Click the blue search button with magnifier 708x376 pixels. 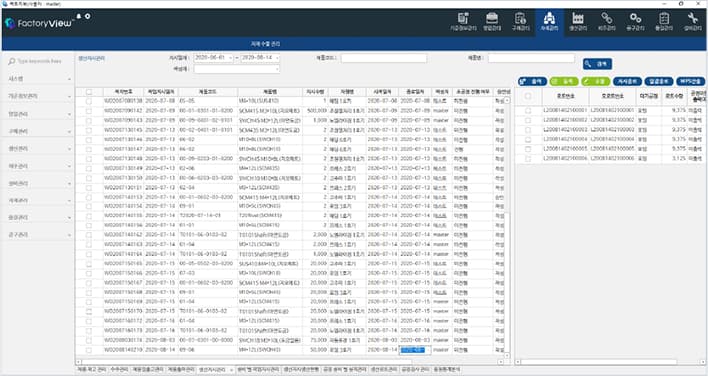click(x=597, y=64)
